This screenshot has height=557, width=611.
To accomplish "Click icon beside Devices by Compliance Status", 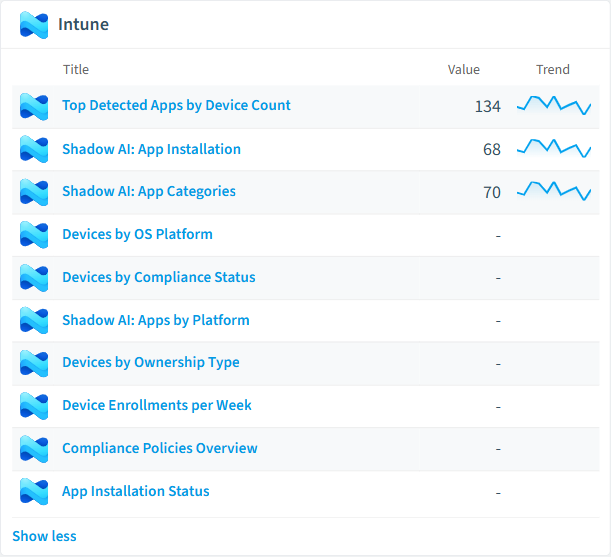I will pos(34,278).
